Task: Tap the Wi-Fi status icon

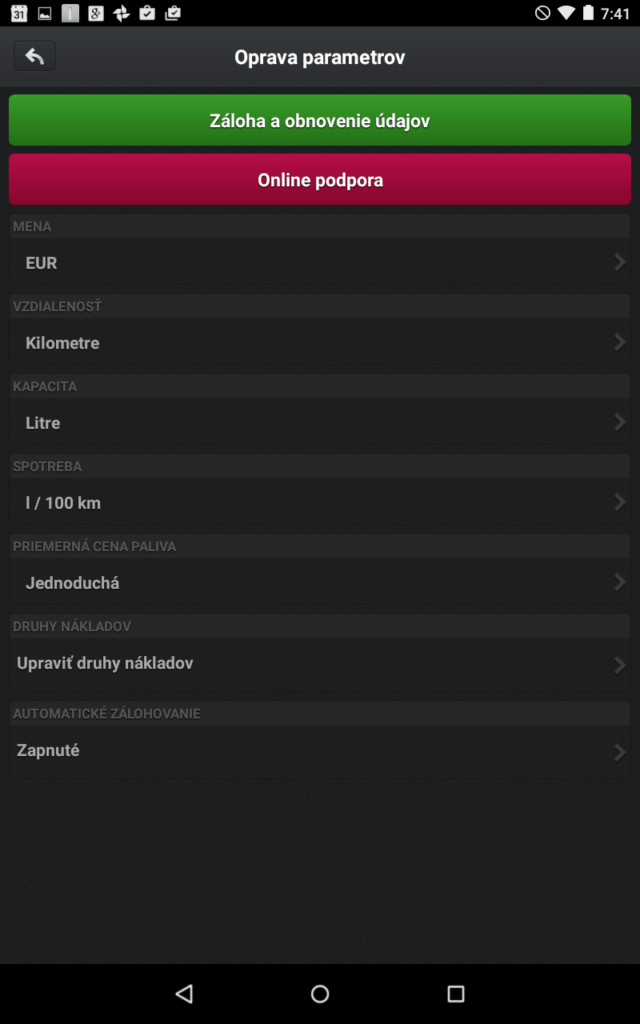Action: point(566,13)
